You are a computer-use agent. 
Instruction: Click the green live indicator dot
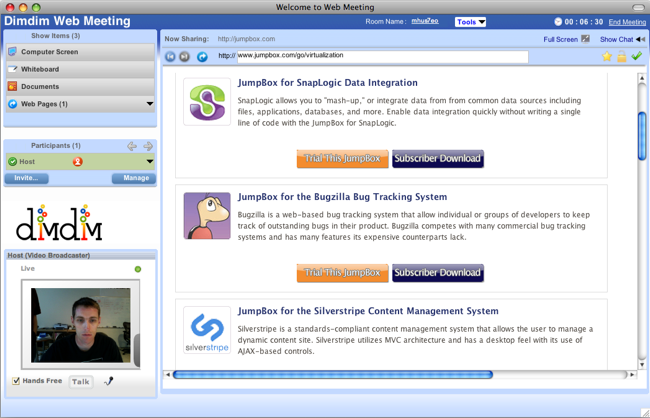[138, 269]
